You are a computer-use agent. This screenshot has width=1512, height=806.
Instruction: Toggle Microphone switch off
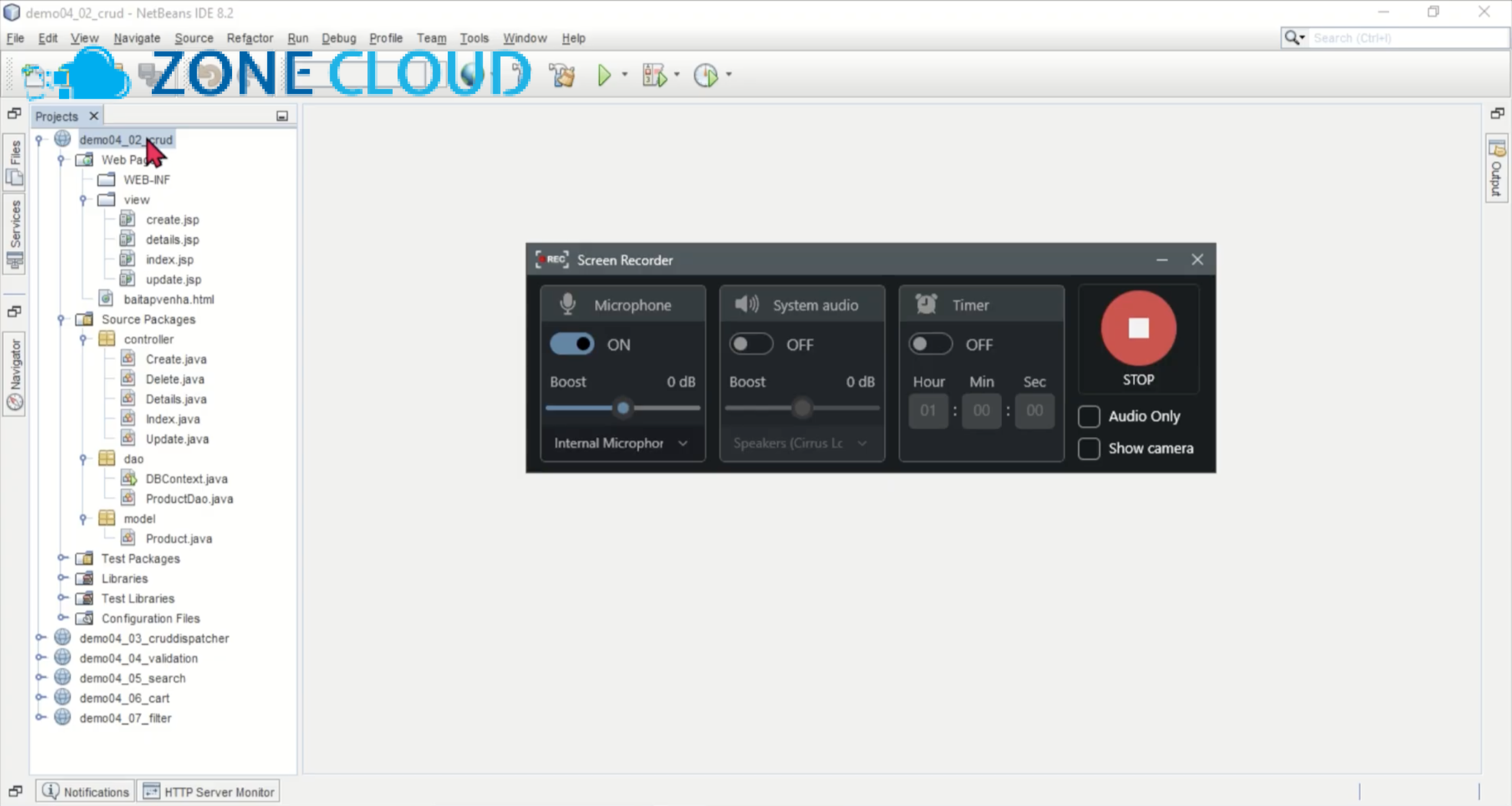click(x=571, y=344)
